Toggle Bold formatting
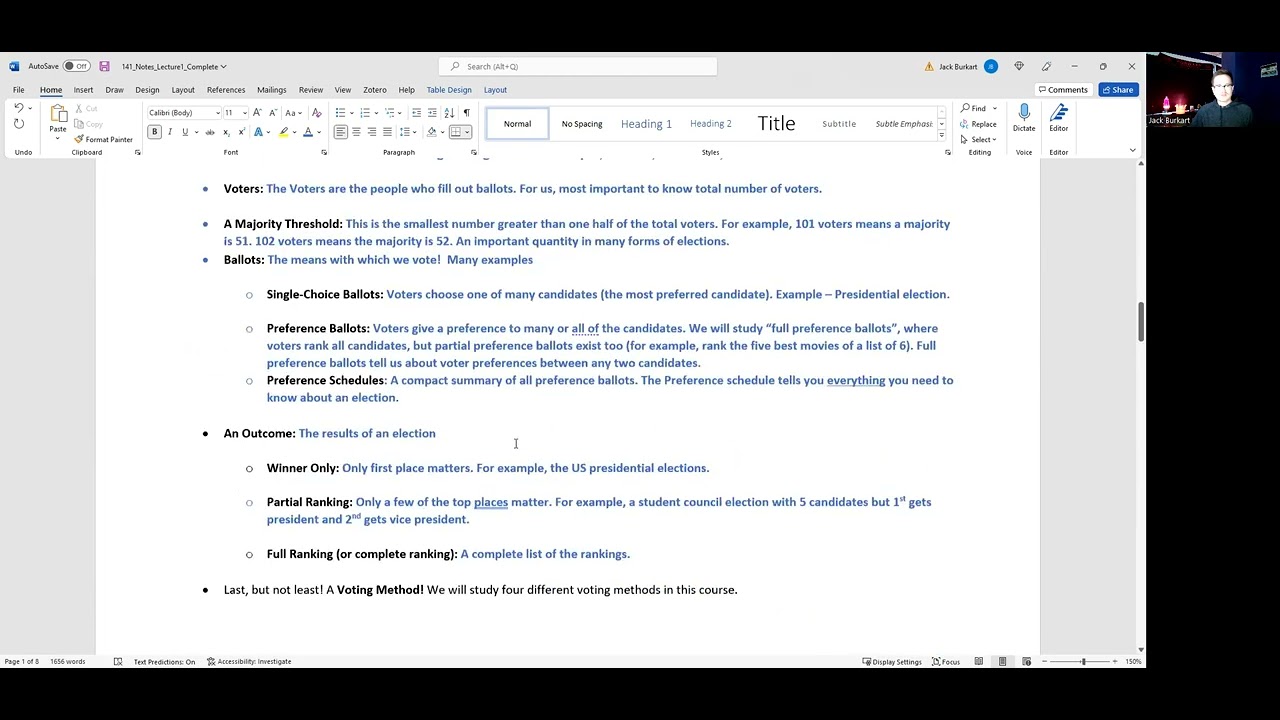 (x=154, y=132)
